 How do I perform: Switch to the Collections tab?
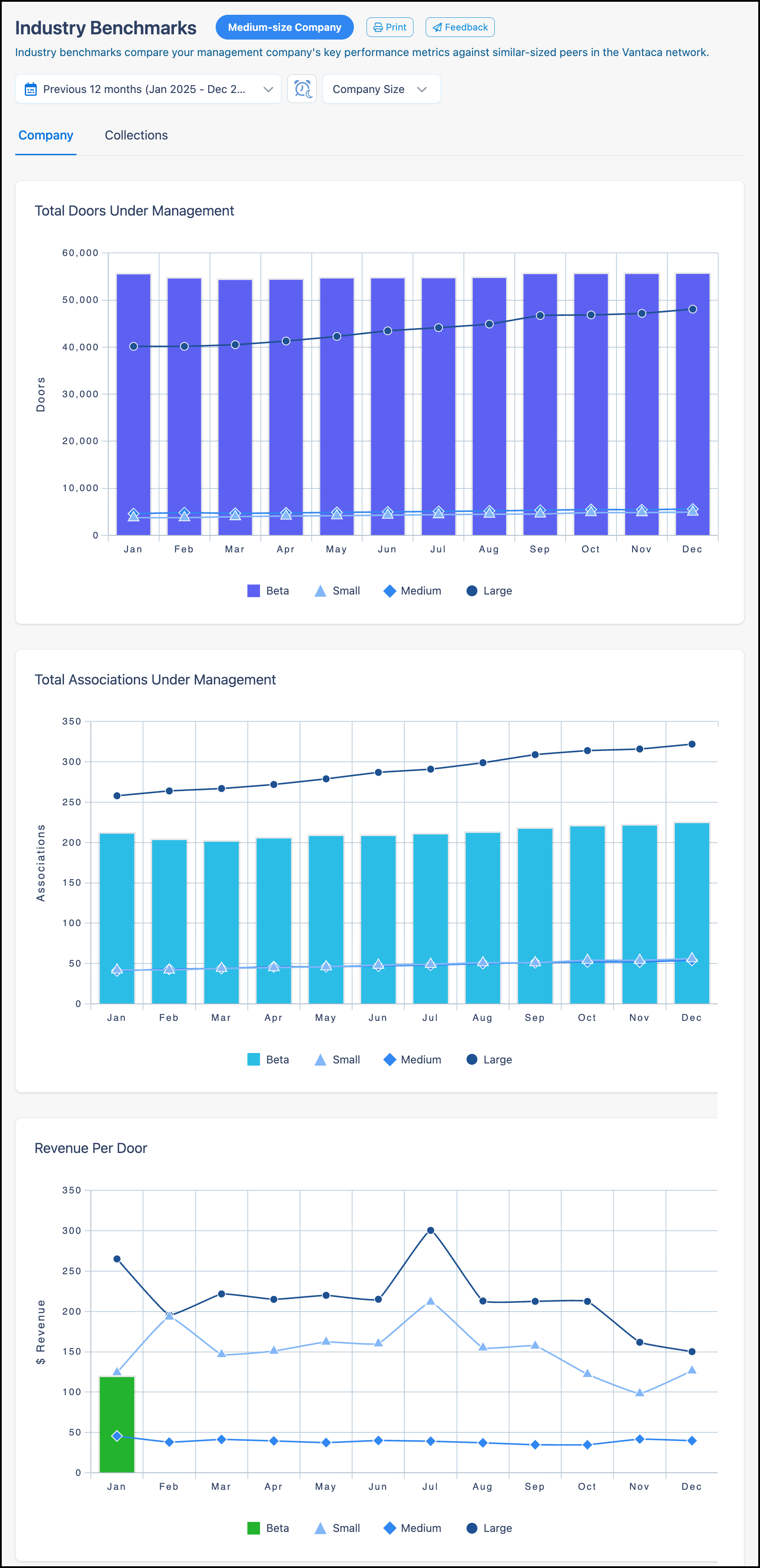[136, 135]
